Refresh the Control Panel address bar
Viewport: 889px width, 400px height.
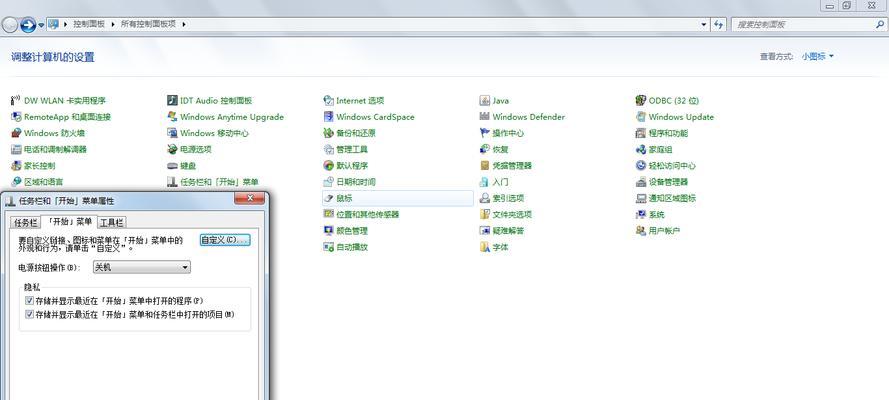(x=718, y=24)
